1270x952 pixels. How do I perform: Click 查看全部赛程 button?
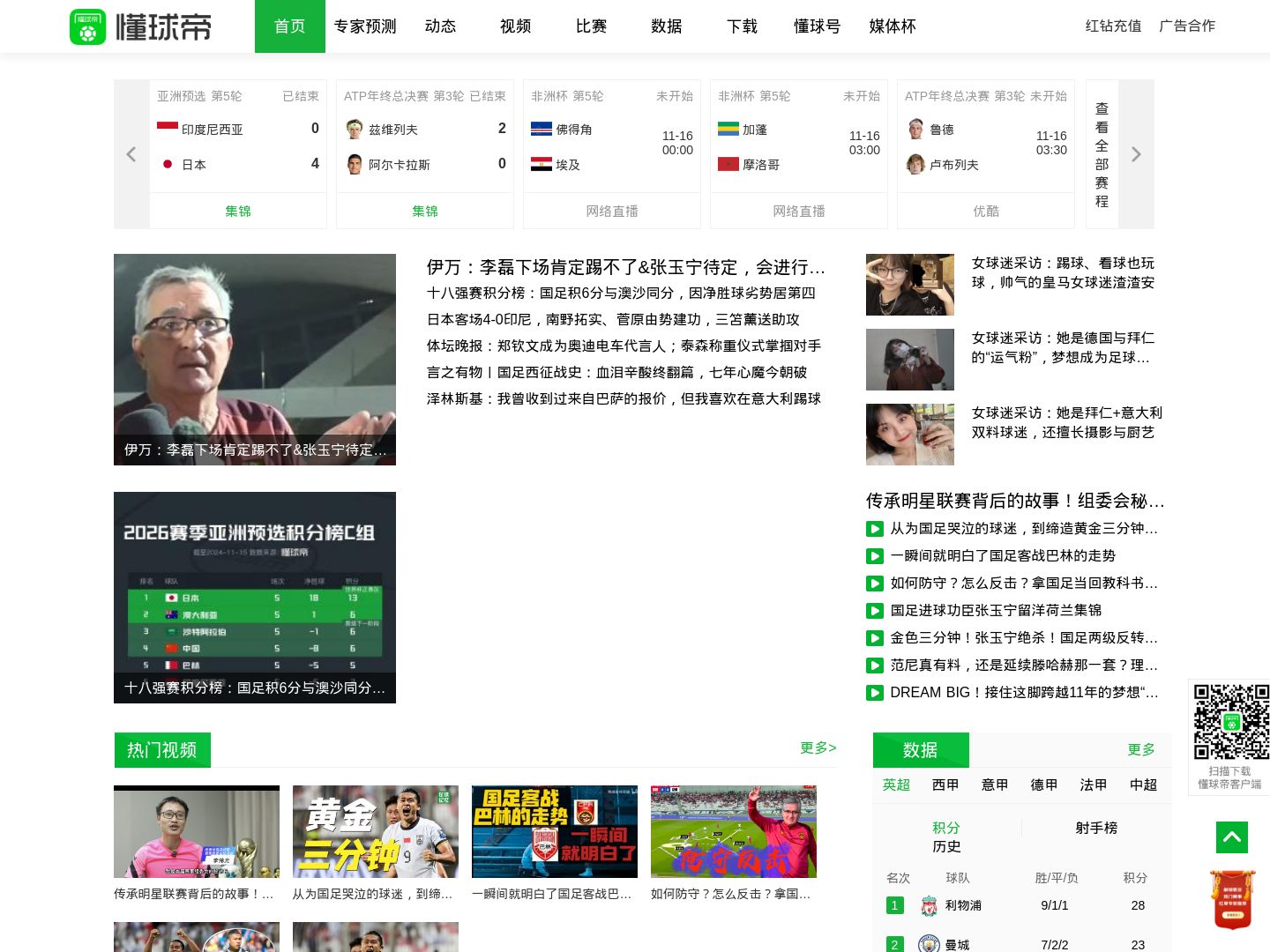pos(1102,154)
